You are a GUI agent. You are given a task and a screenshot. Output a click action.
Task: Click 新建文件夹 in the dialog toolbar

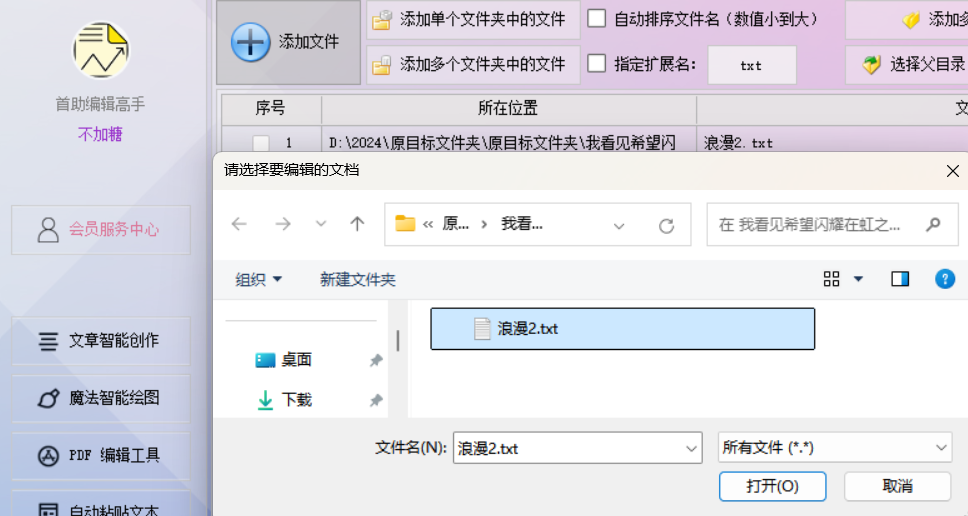(357, 280)
